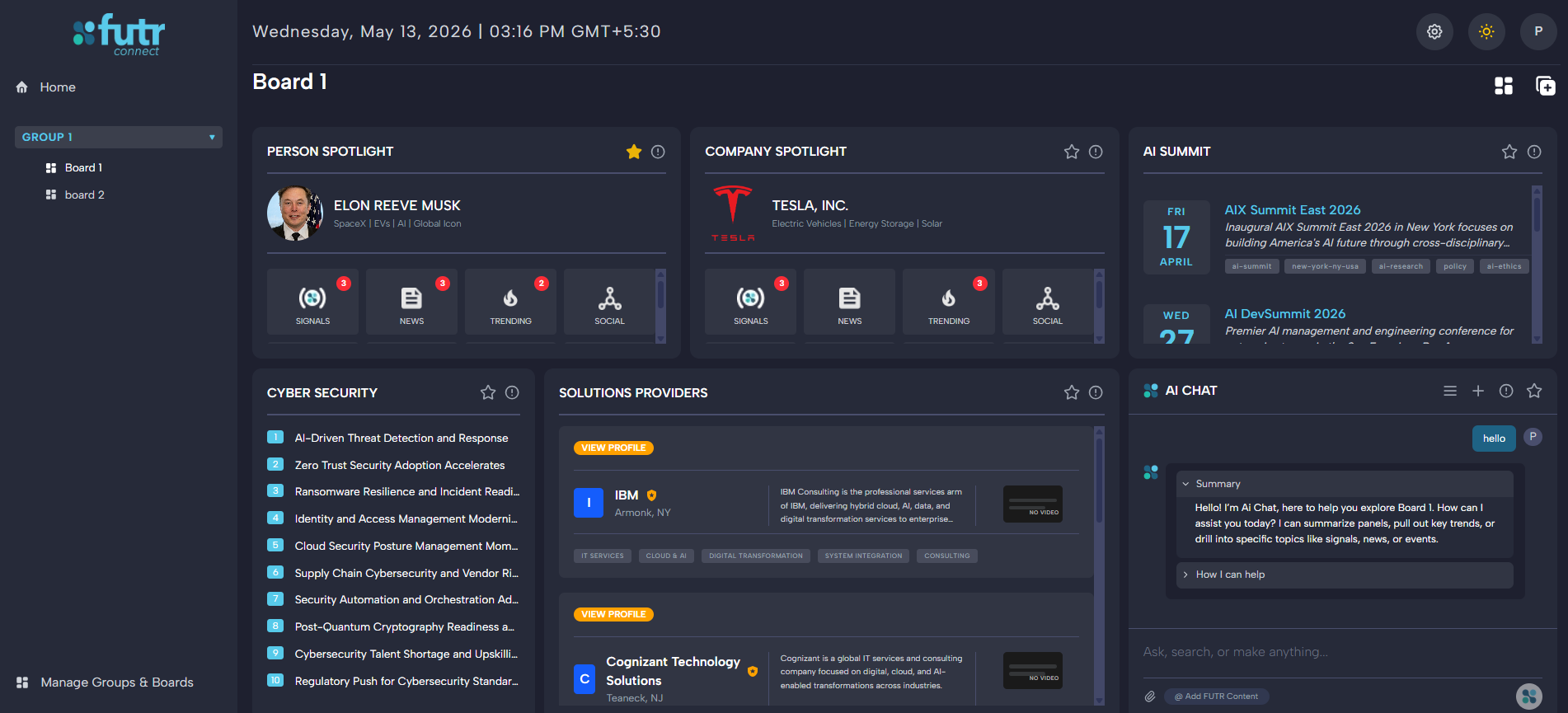Open Tesla Trending tile
Screen dimensions: 1568x713
(949, 302)
